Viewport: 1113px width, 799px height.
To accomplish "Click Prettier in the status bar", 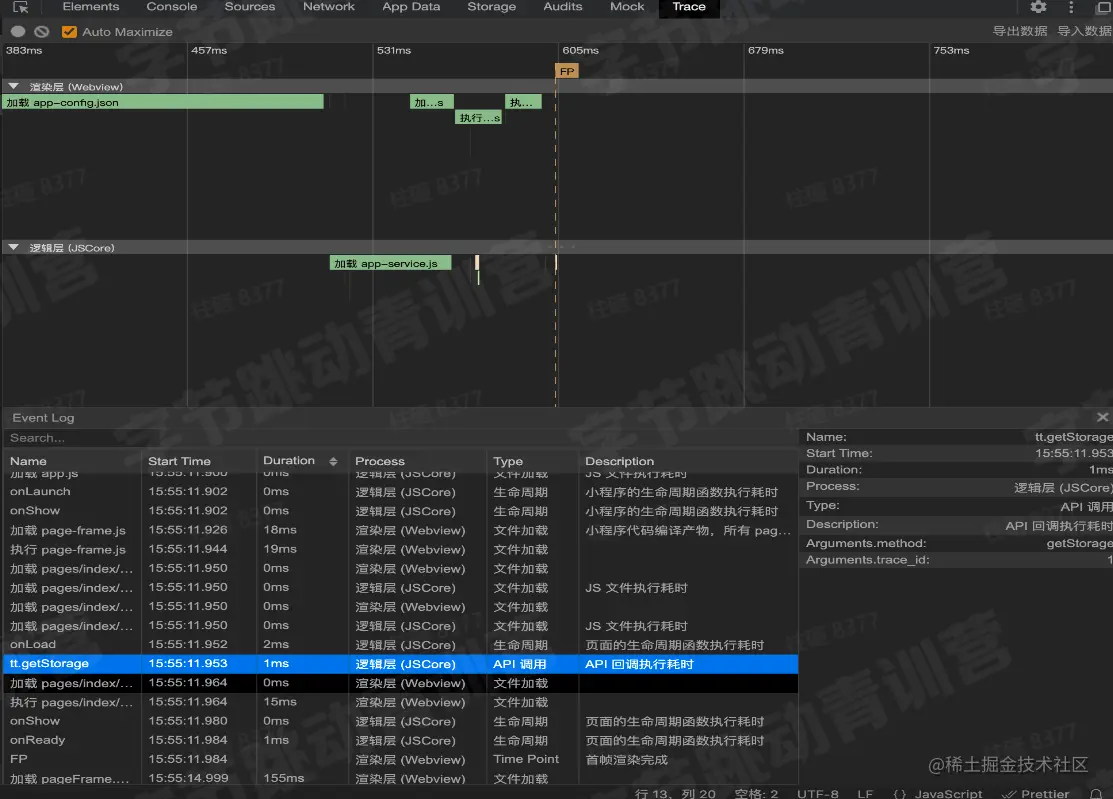I will click(1035, 793).
